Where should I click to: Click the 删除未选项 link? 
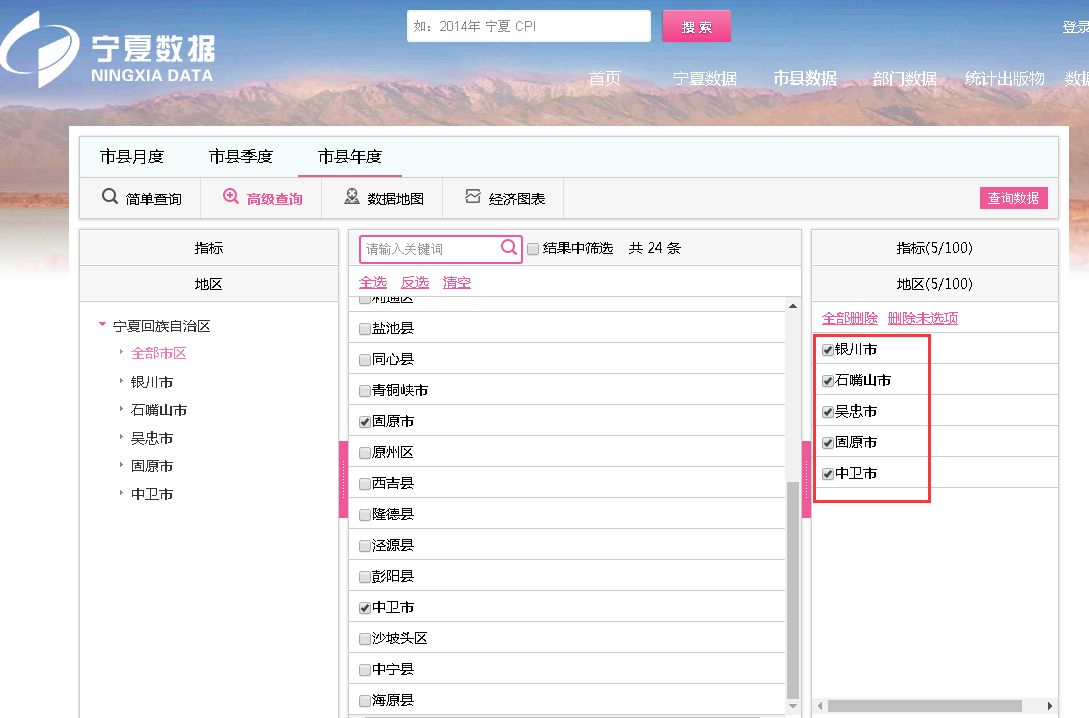click(922, 318)
